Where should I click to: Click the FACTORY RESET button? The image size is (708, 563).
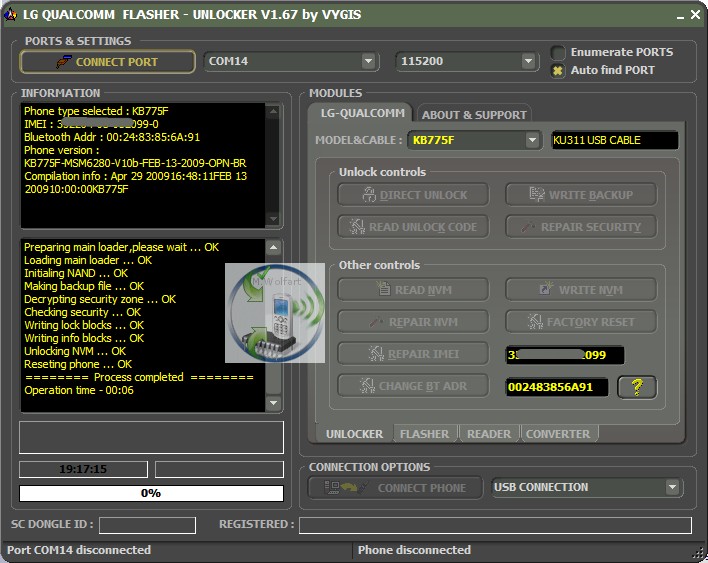(x=581, y=322)
